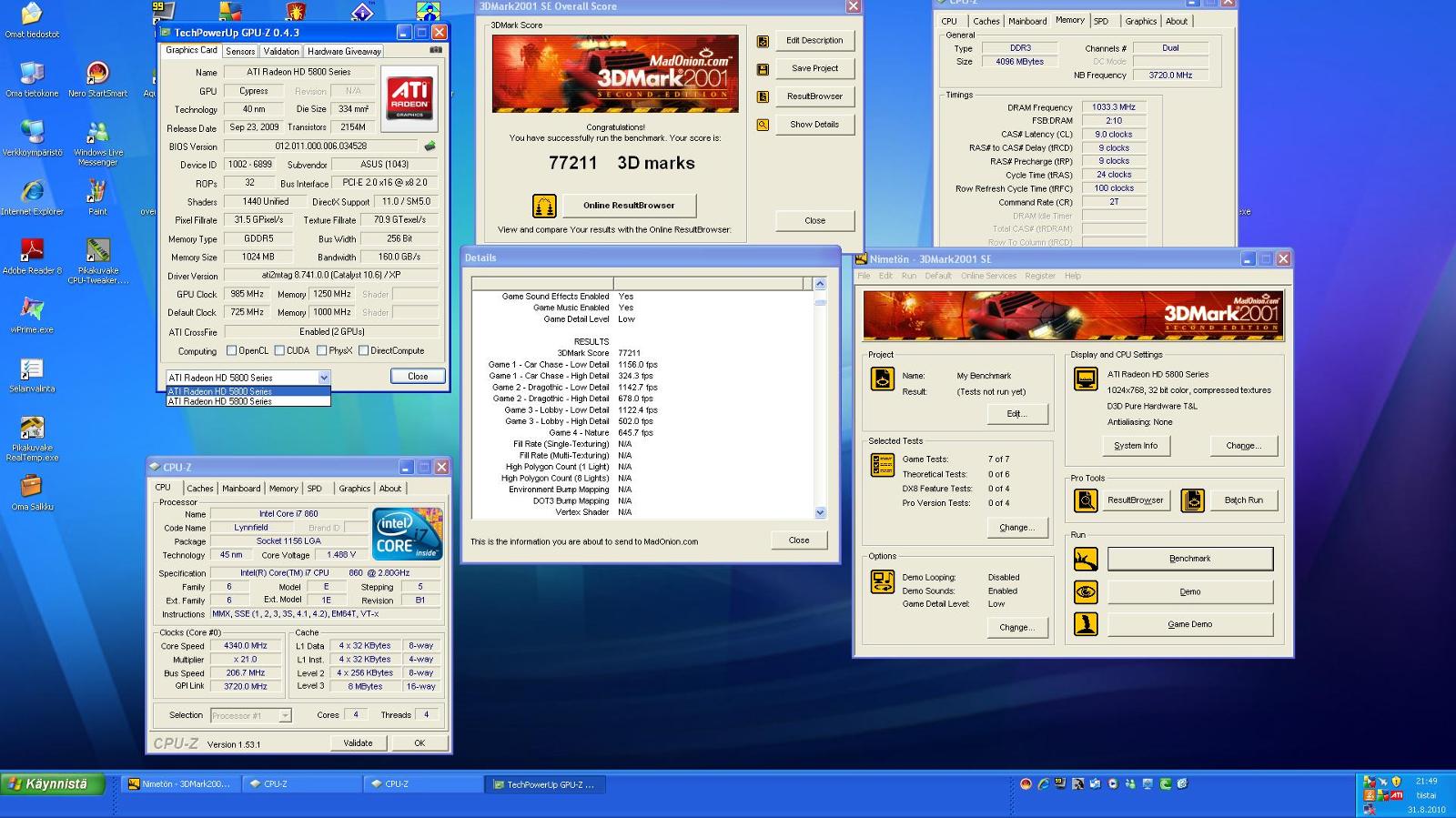Open Selainvalinta desktop icon
This screenshot has height=818, width=1456.
tap(33, 369)
